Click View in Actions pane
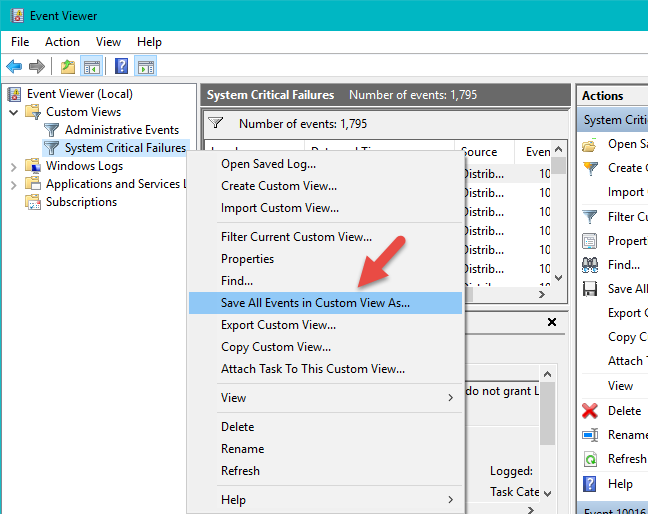The width and height of the screenshot is (648, 514). 620,386
